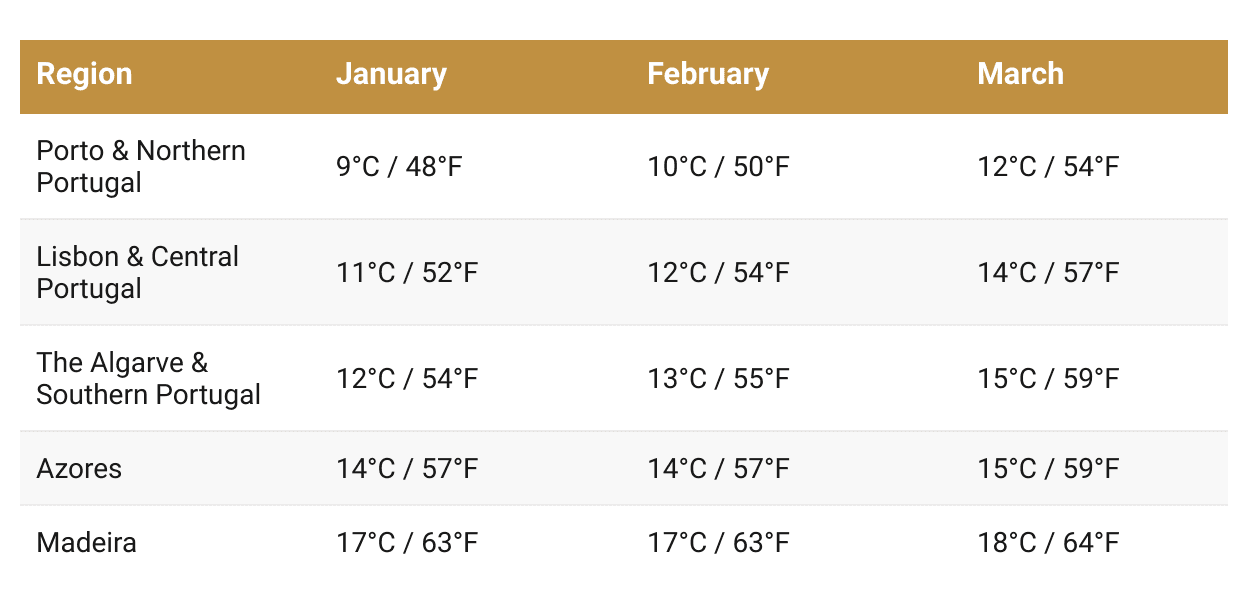Viewport: 1248px width, 601px height.
Task: Click Porto's February temperature 10°C / 50°F
Action: [718, 167]
